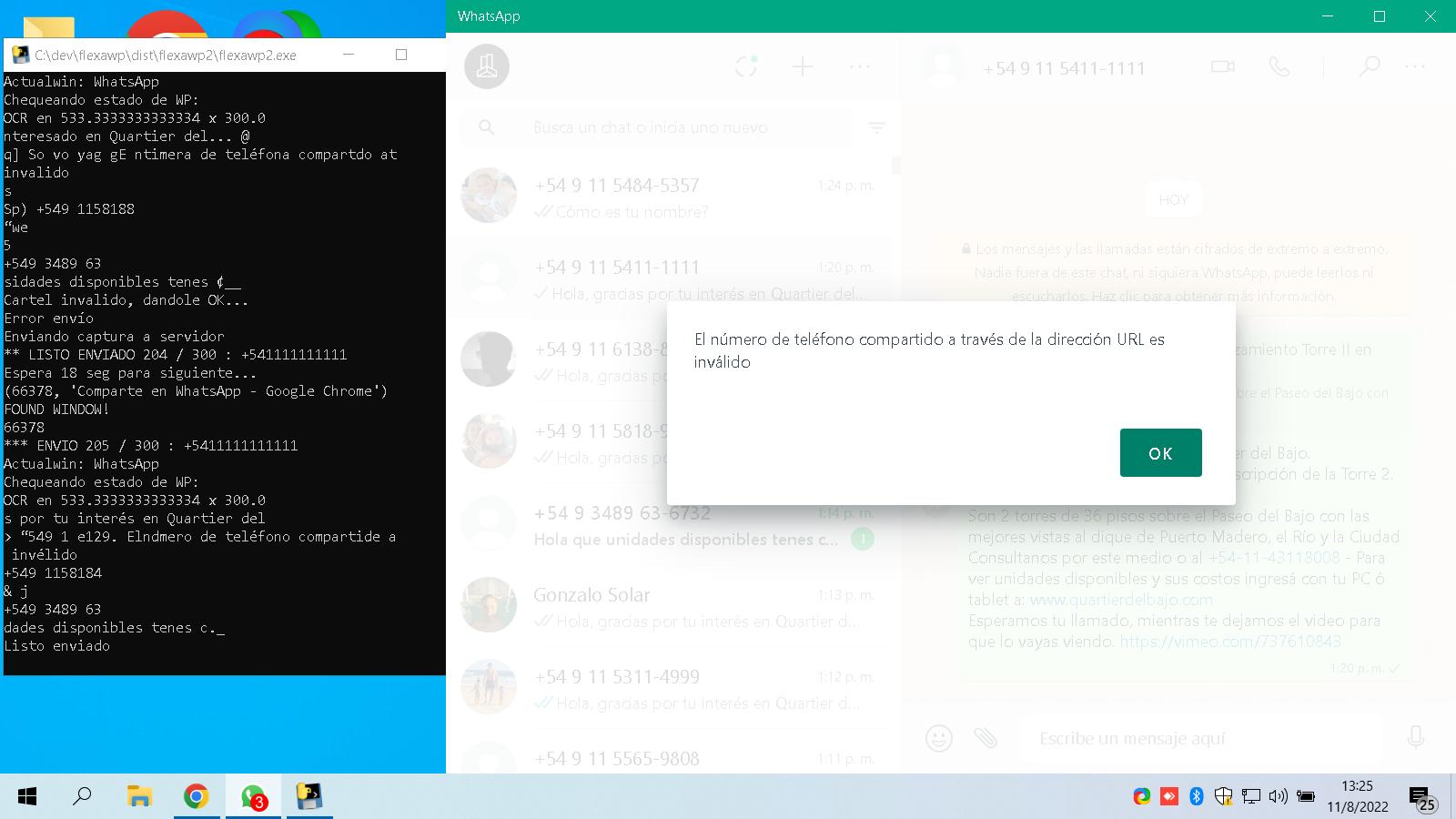Click the 'Escribe un mensaje aquí' message box
The width and height of the screenshot is (1456, 819).
[x=1199, y=738]
